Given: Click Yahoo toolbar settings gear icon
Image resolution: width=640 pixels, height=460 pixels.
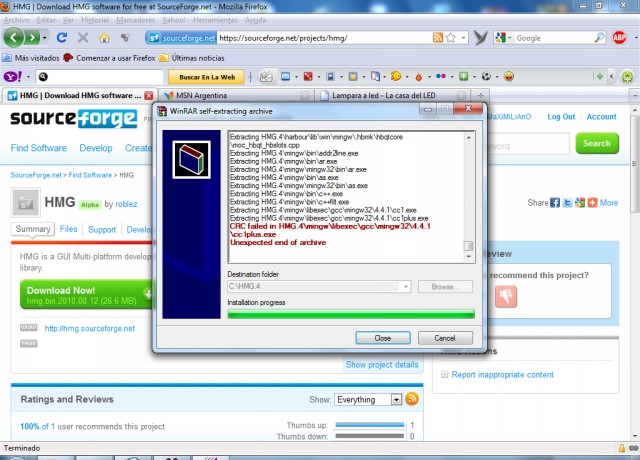Looking at the screenshot, I should 627,76.
